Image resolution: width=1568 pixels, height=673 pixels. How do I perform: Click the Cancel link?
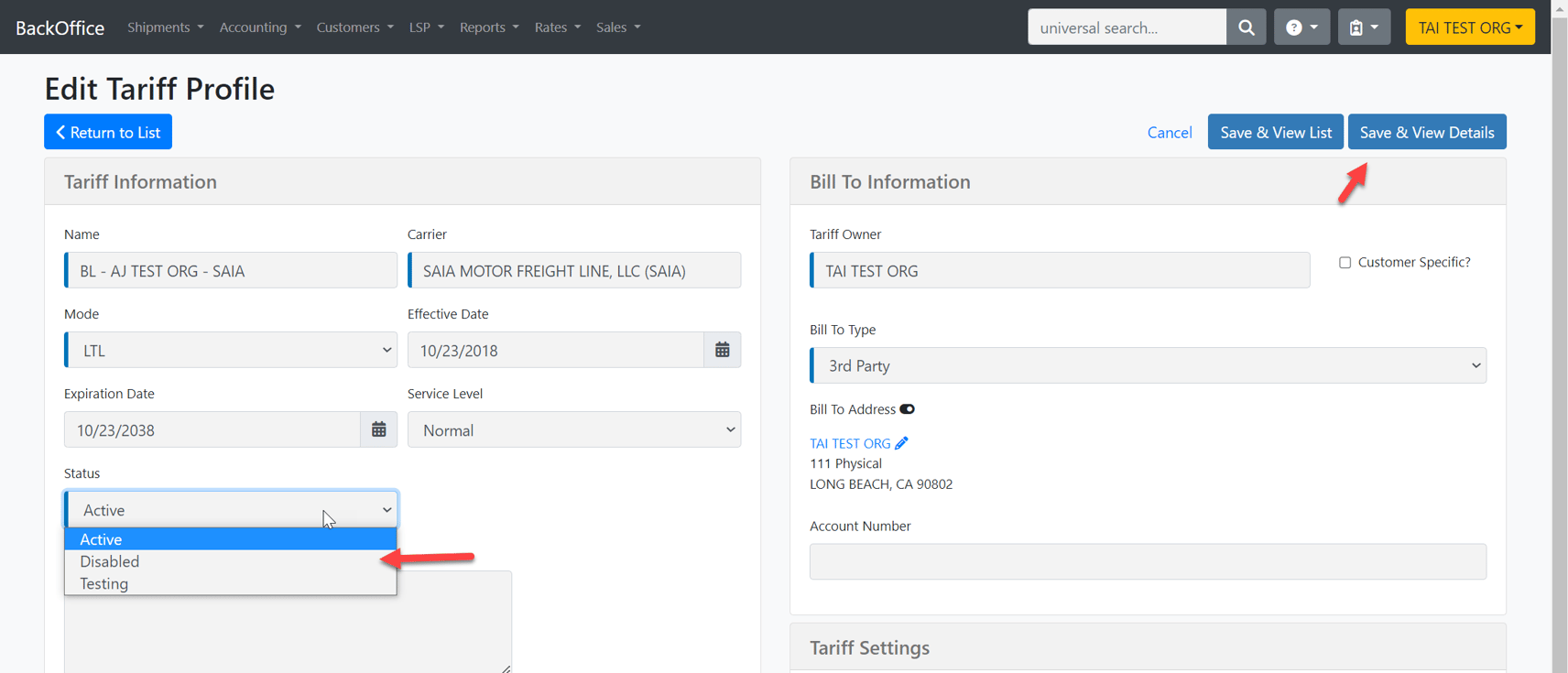[1169, 133]
